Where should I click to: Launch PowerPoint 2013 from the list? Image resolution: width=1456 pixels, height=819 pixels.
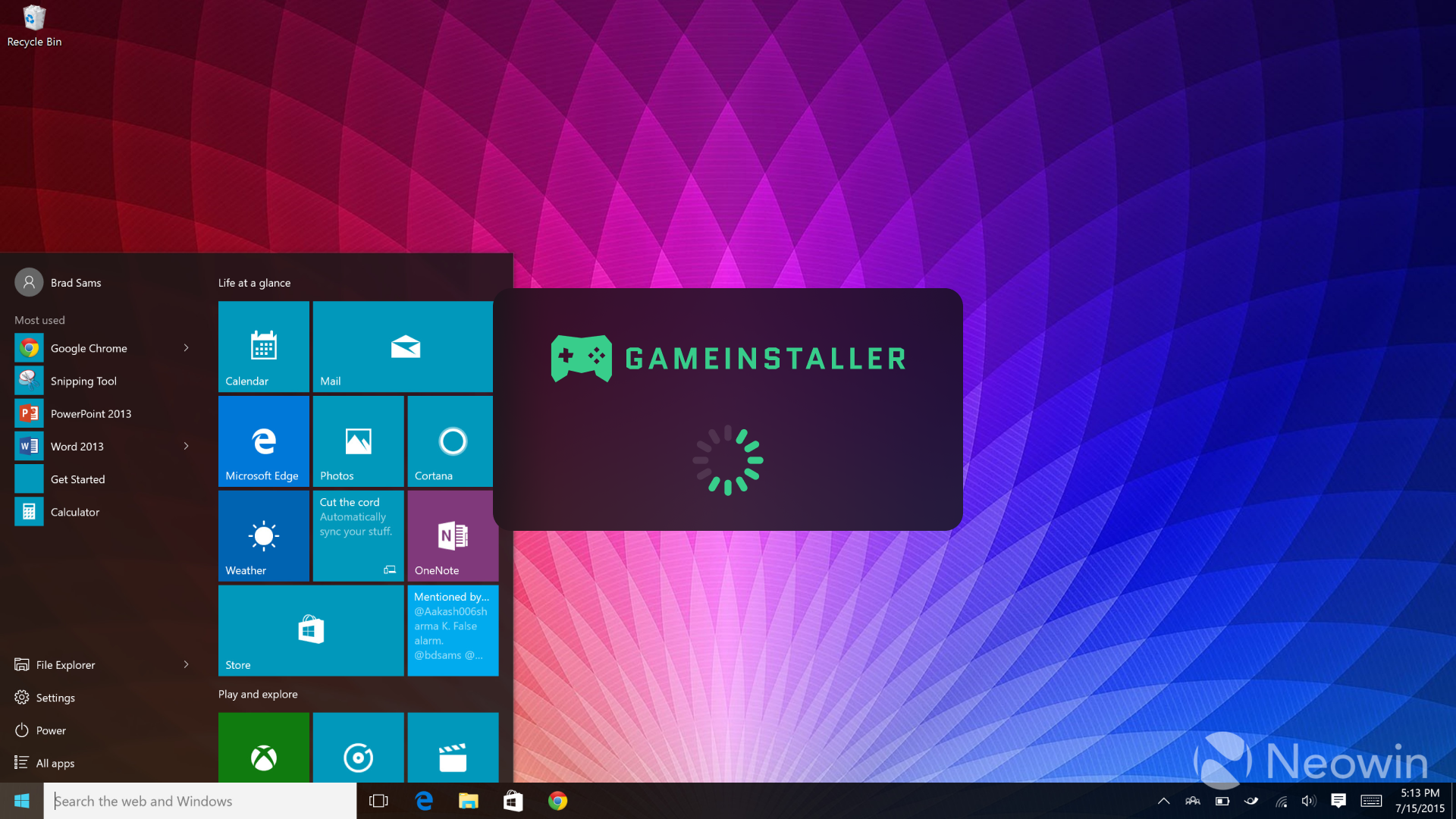point(91,413)
